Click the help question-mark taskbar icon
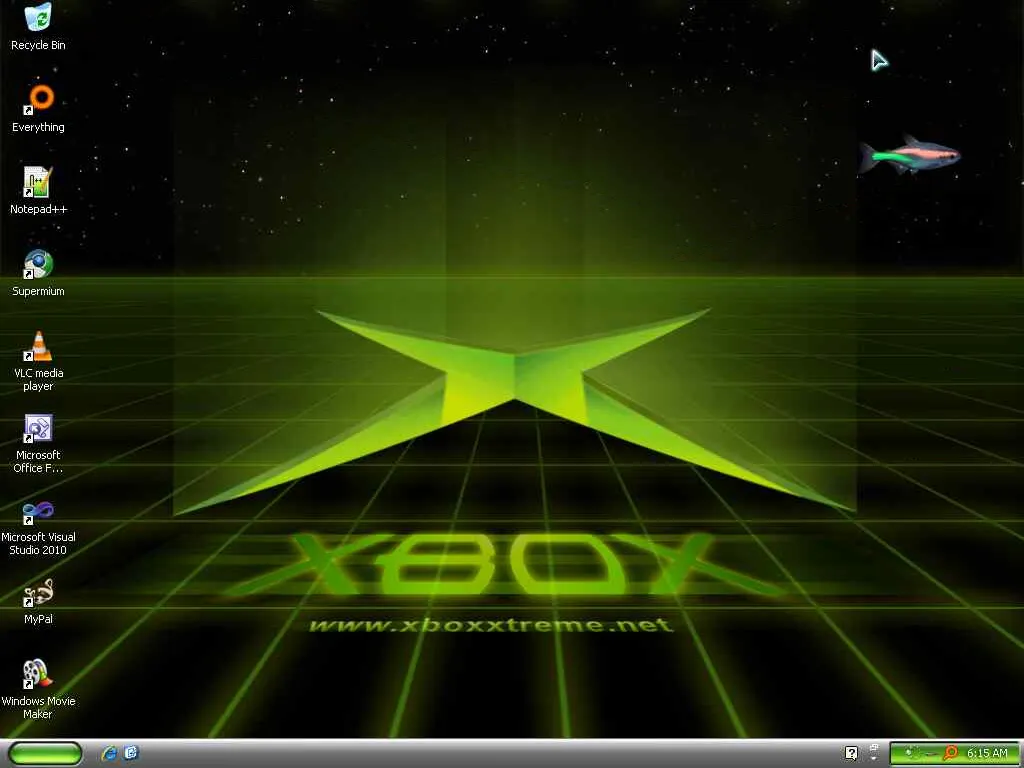The height and width of the screenshot is (768, 1024). 851,753
